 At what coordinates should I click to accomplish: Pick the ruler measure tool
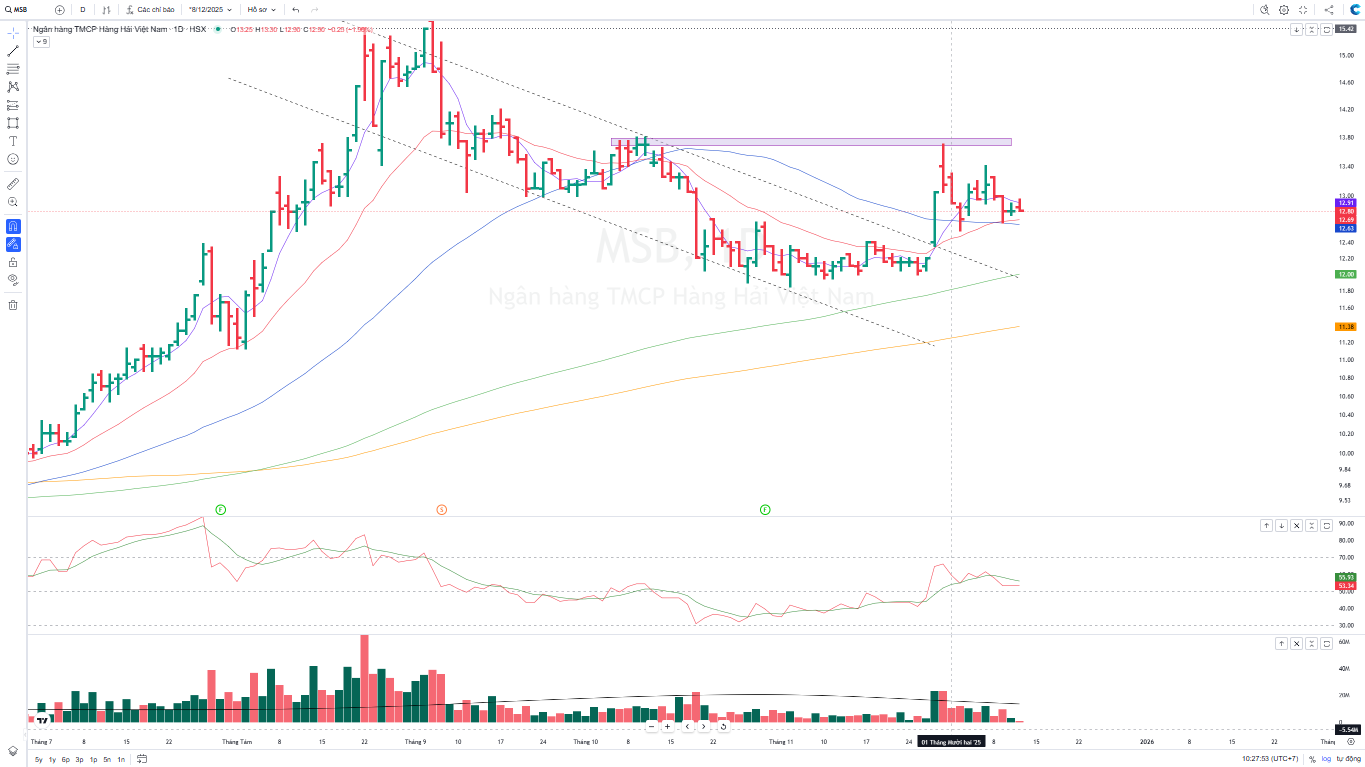tap(13, 184)
